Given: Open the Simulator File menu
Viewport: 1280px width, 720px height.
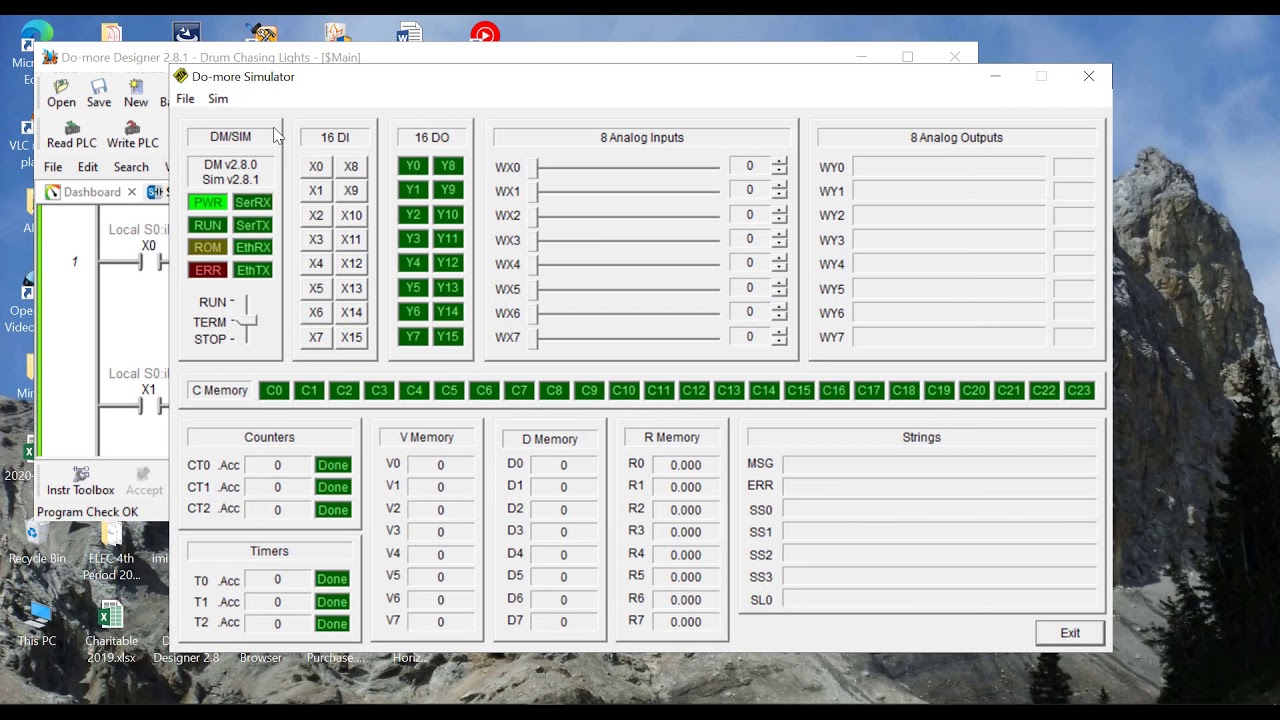Looking at the screenshot, I should (185, 99).
